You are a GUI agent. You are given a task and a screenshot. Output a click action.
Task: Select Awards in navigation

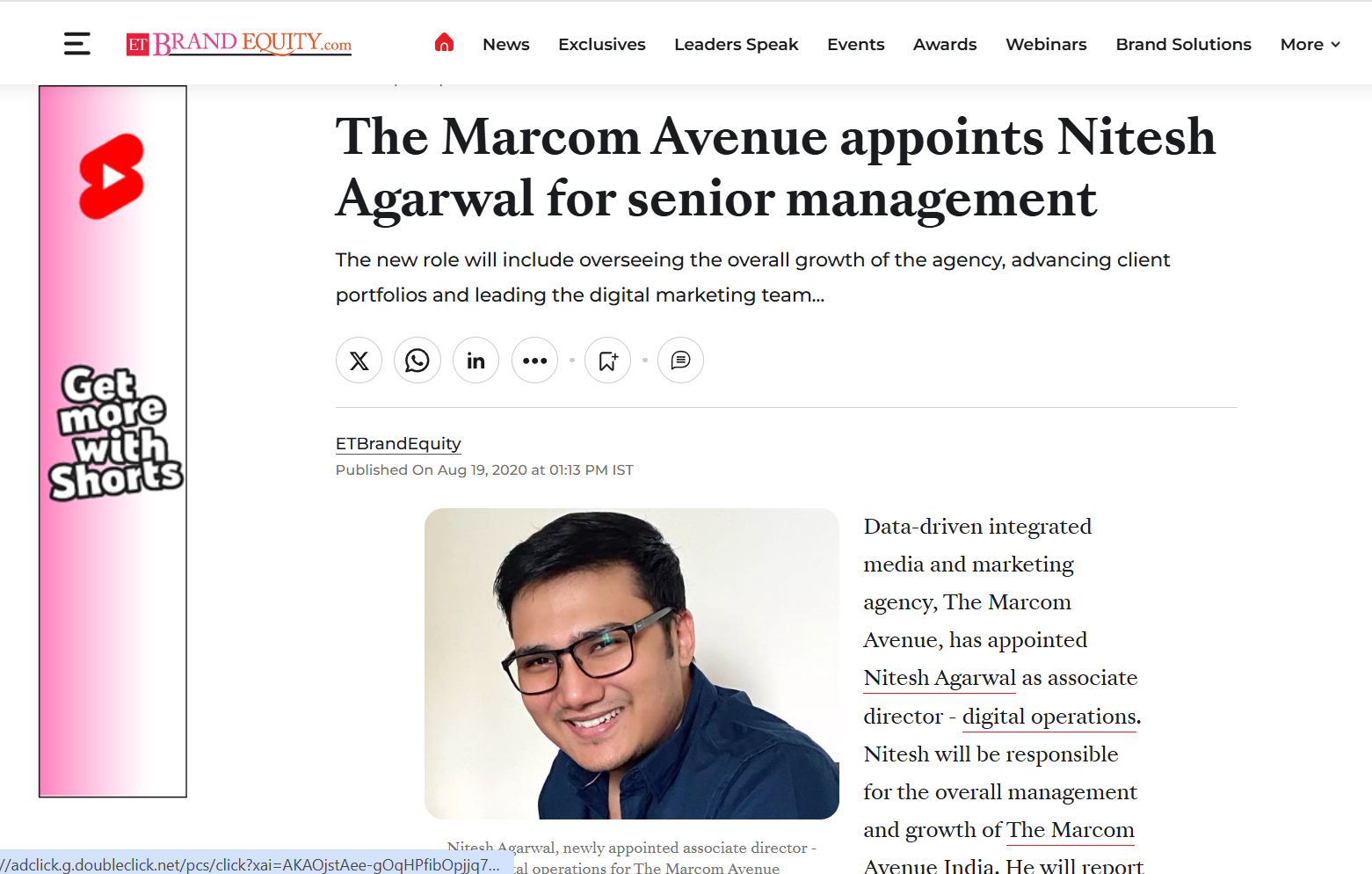tap(945, 44)
